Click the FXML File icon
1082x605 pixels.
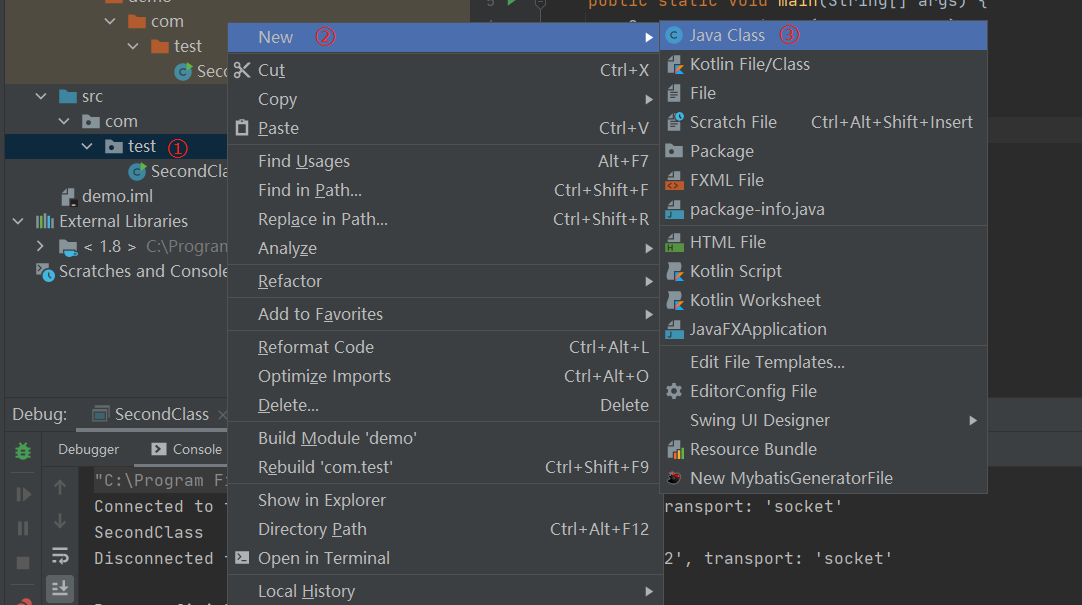click(x=674, y=180)
